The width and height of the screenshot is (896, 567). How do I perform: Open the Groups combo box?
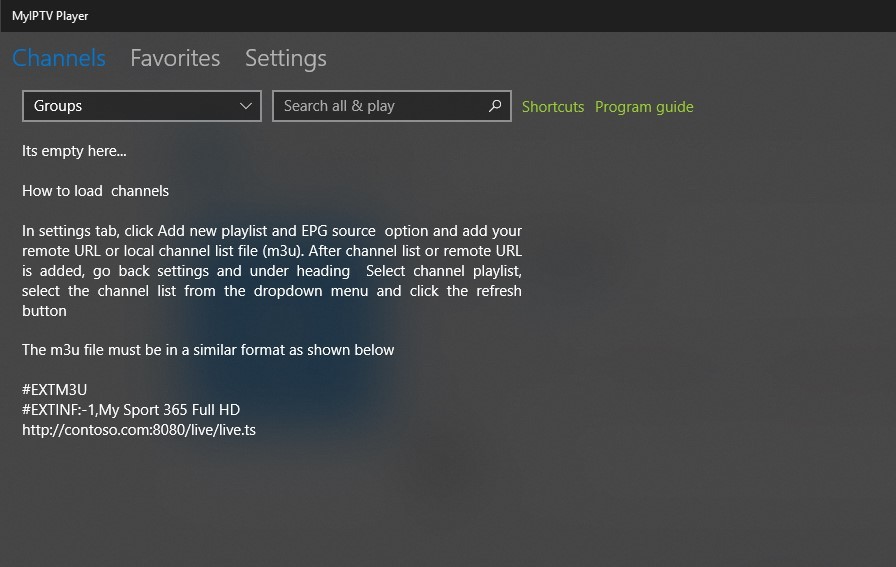pyautogui.click(x=142, y=106)
